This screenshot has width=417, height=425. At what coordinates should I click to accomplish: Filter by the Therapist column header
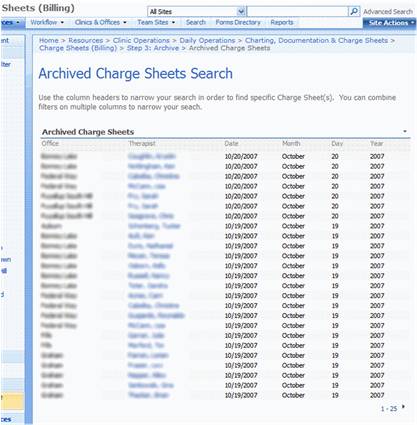142,143
